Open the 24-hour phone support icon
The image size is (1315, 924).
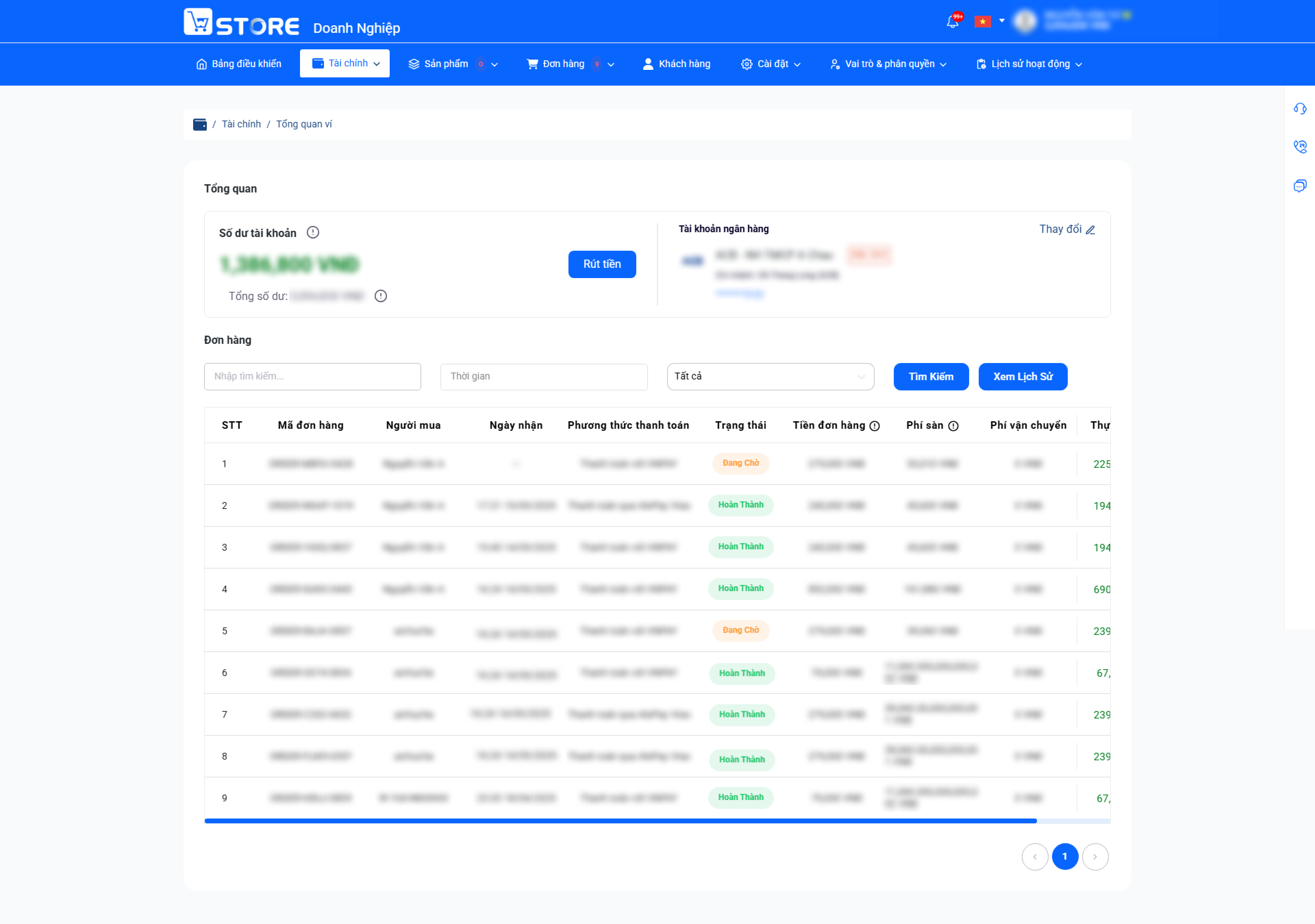[1300, 147]
